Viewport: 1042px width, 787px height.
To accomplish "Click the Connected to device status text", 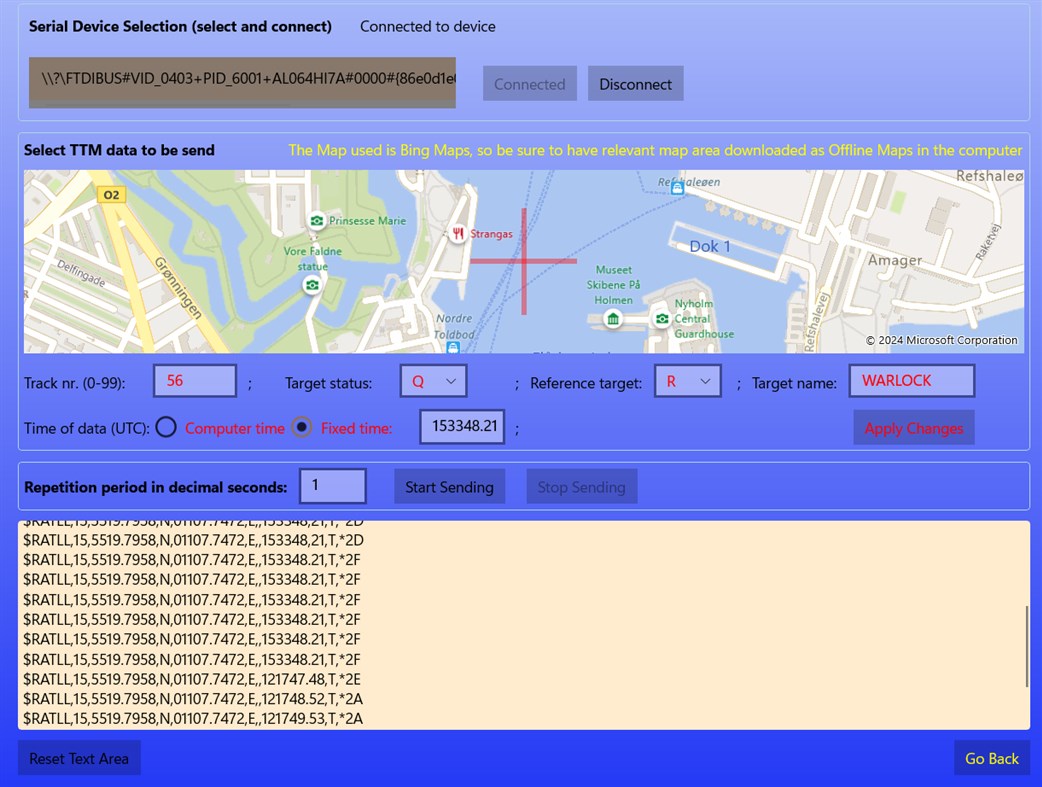I will tap(427, 27).
